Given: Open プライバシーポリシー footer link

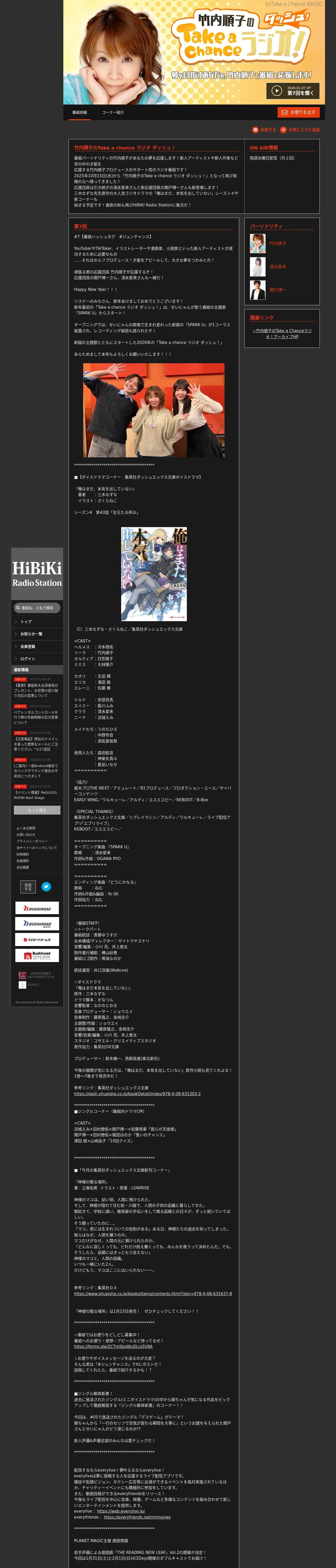Looking at the screenshot, I should 32,841.
